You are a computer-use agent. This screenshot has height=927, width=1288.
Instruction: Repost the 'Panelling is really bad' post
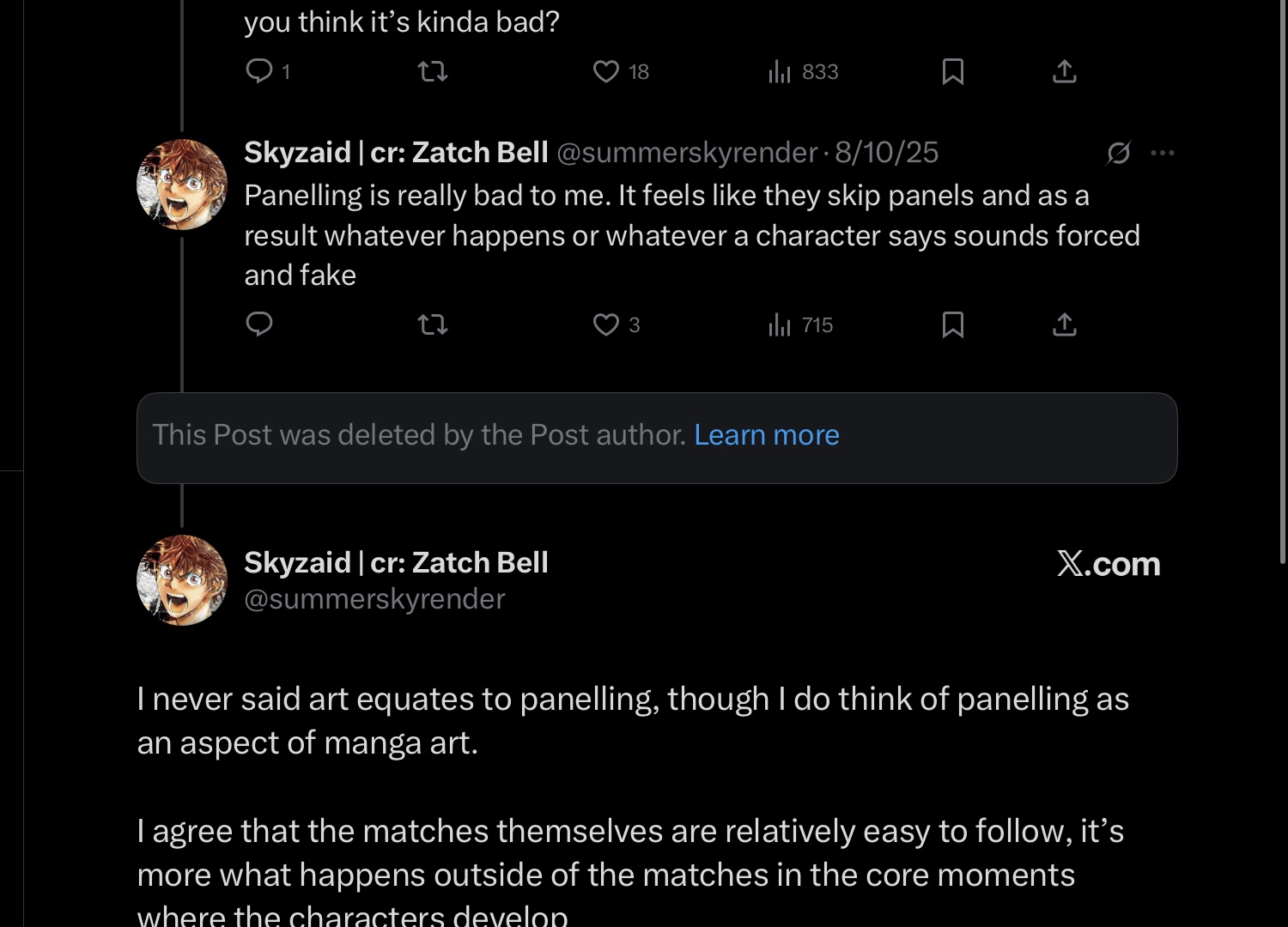coord(433,324)
